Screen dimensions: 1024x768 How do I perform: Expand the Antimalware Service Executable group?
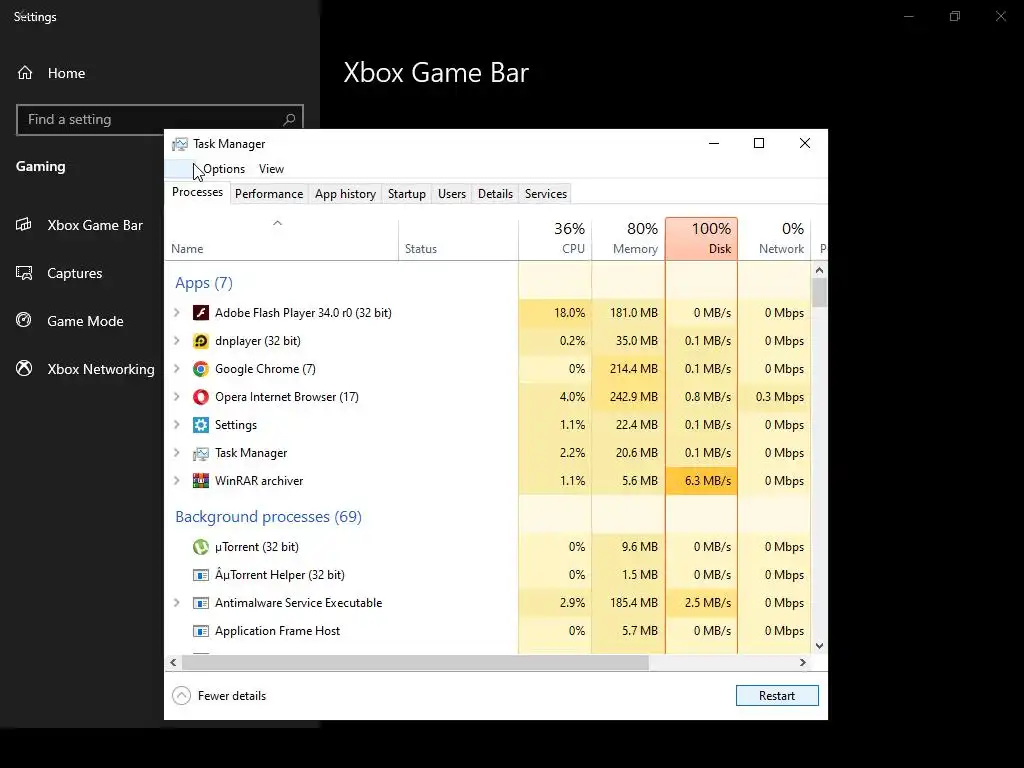point(177,603)
